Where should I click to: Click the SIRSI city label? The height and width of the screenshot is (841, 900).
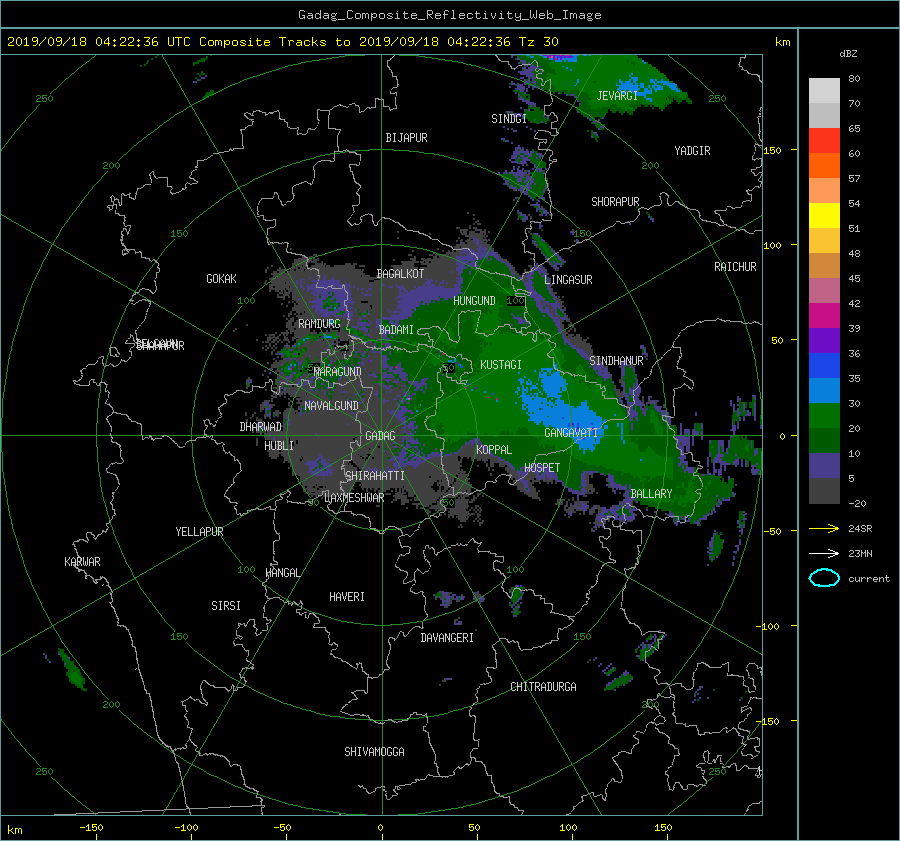coord(226,606)
